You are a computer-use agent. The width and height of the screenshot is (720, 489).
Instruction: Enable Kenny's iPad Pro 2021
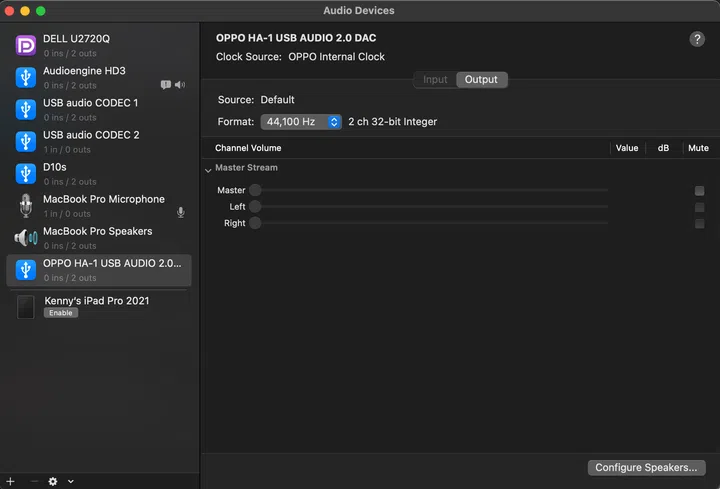(61, 313)
